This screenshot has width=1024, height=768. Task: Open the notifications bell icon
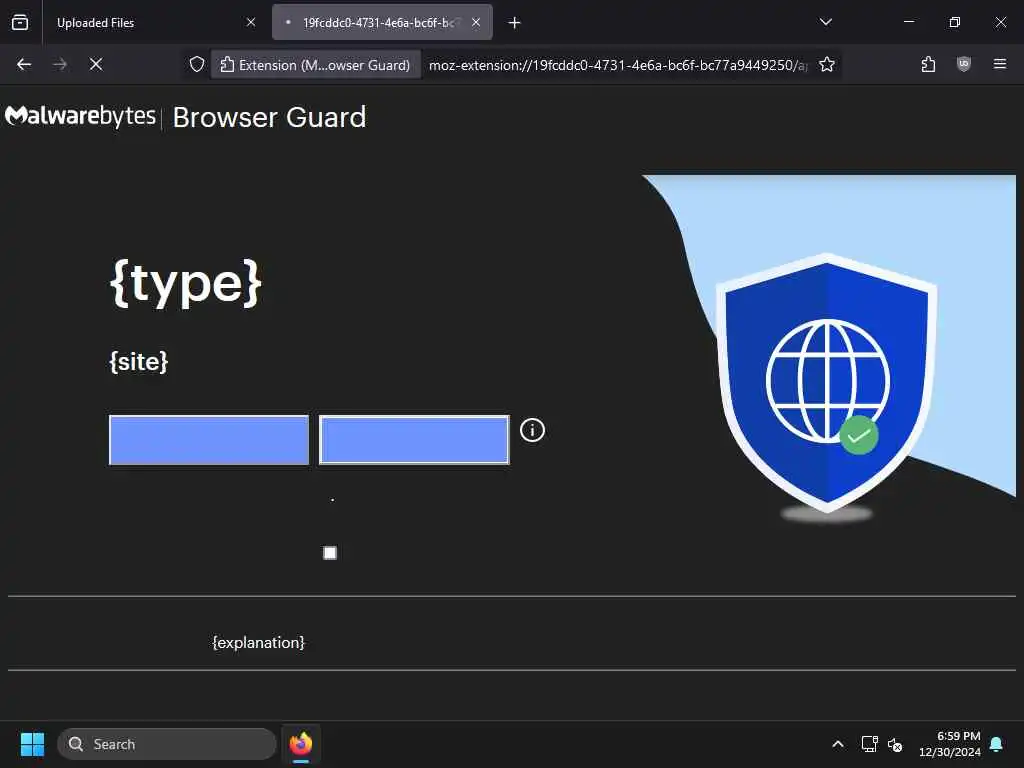[x=997, y=744]
